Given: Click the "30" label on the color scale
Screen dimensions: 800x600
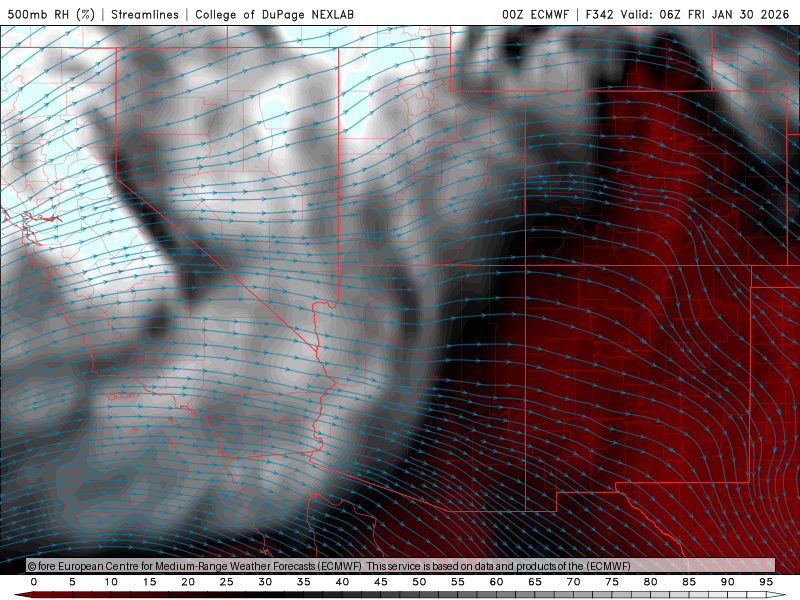Looking at the screenshot, I should 265,582.
